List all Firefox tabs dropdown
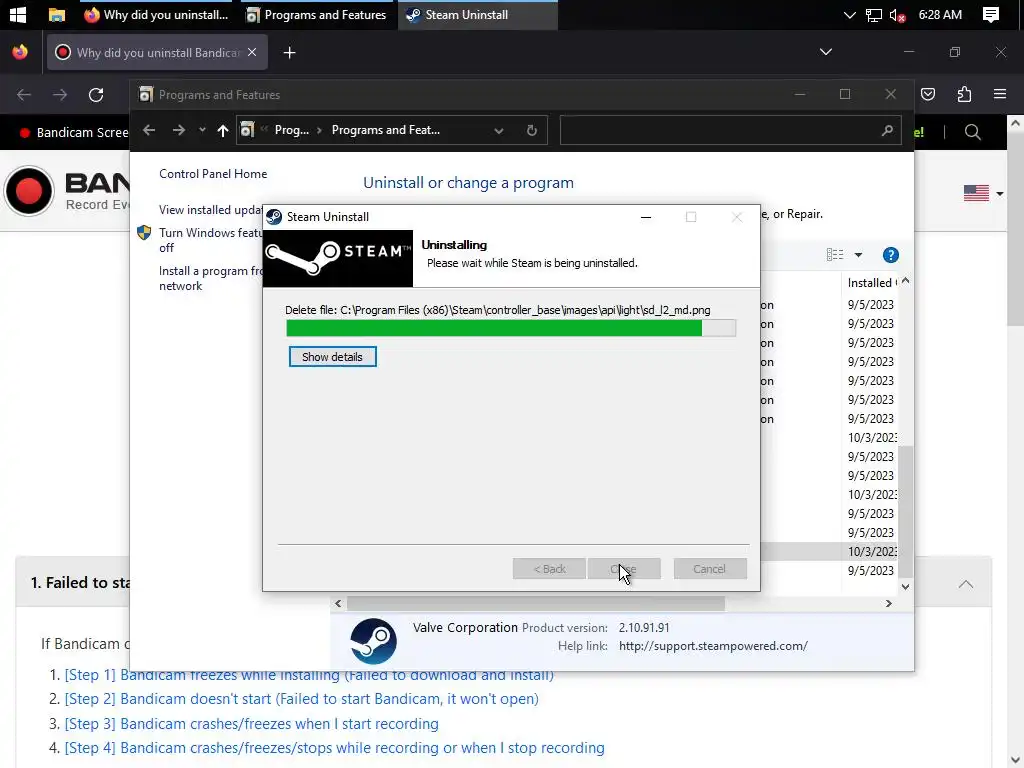 coord(825,52)
